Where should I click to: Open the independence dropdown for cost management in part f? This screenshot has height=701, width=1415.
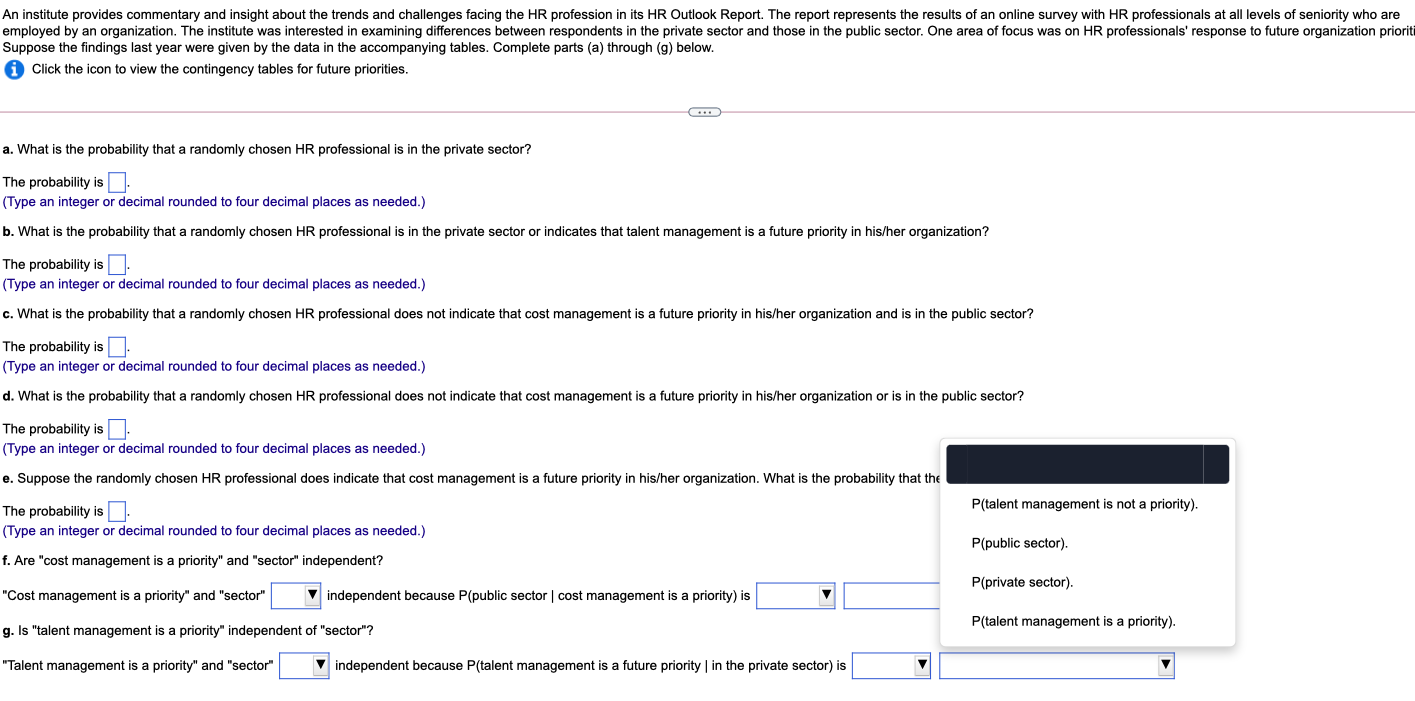[x=295, y=595]
